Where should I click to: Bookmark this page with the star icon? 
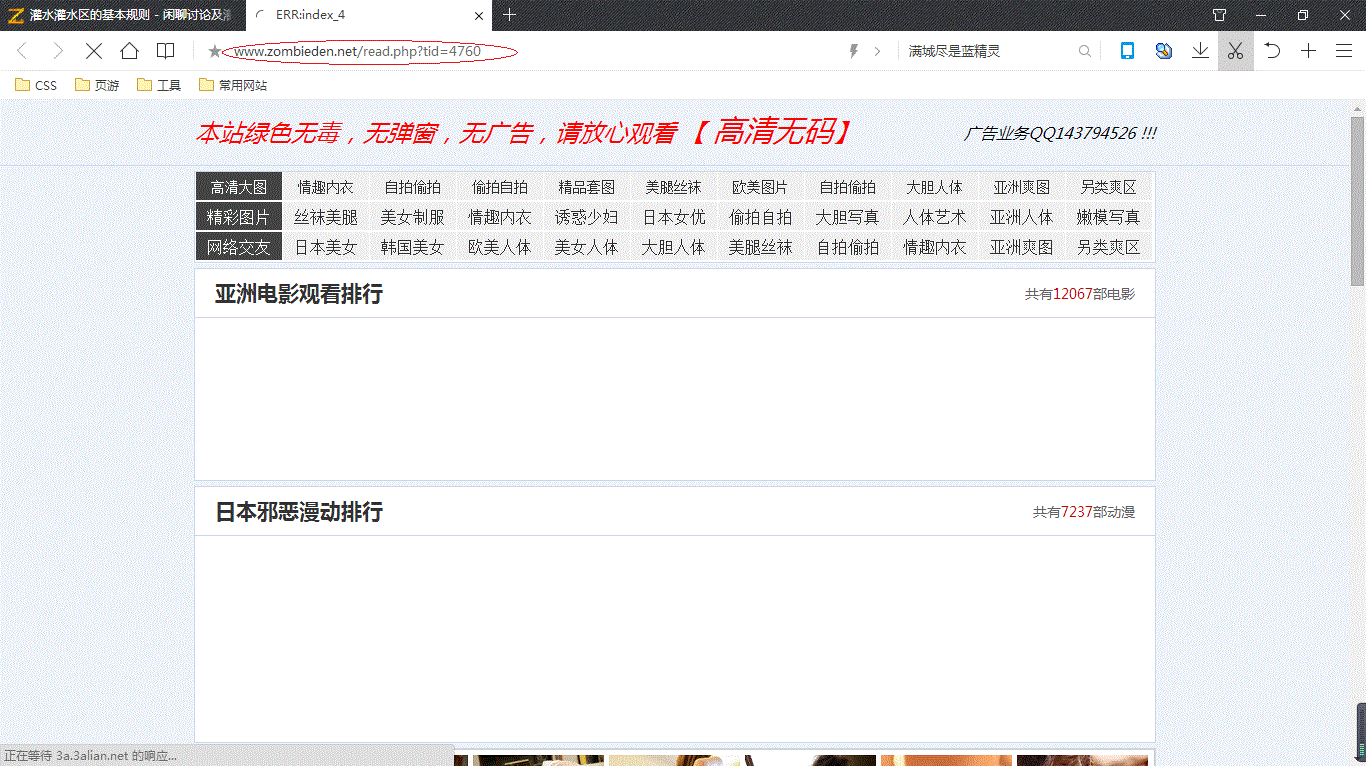coord(214,51)
